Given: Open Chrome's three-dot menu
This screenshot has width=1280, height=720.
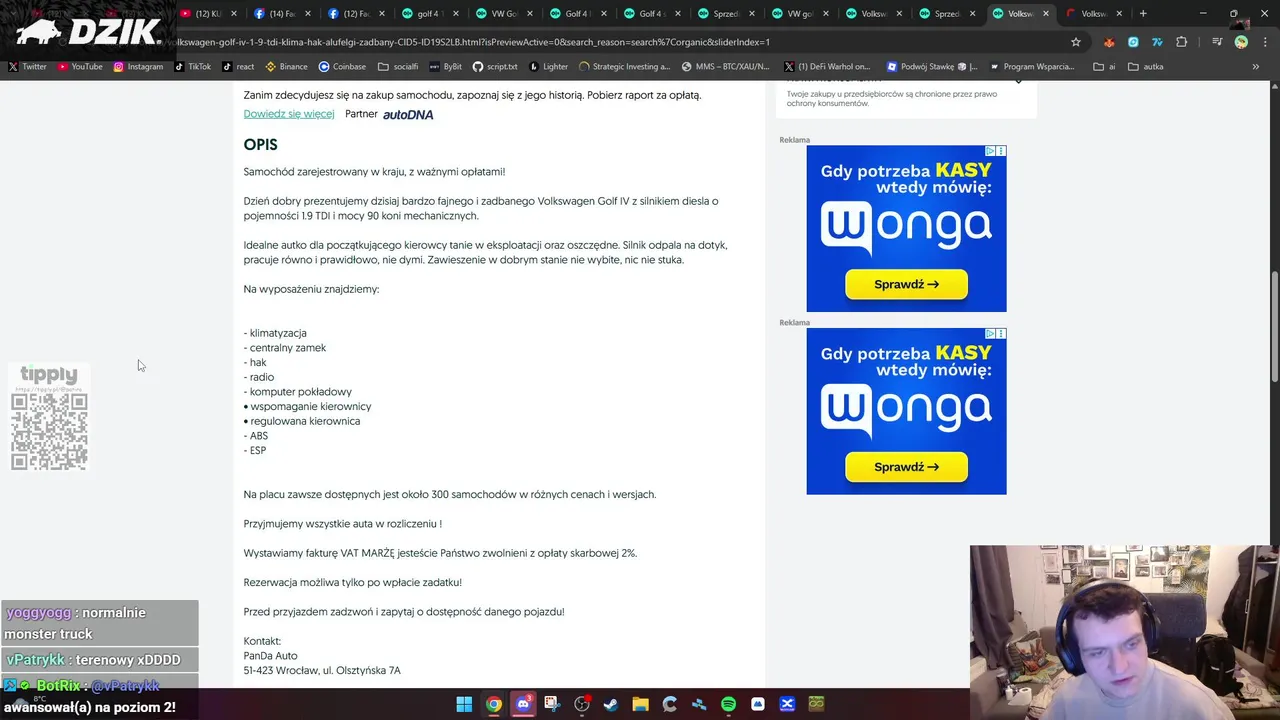Looking at the screenshot, I should pos(1266,42).
